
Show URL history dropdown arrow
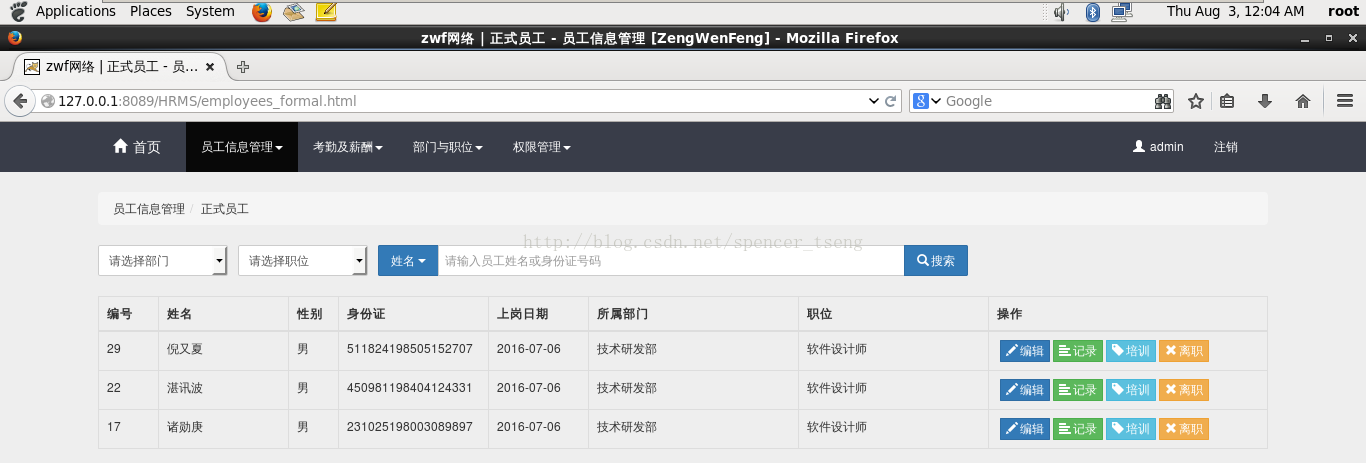(x=874, y=101)
